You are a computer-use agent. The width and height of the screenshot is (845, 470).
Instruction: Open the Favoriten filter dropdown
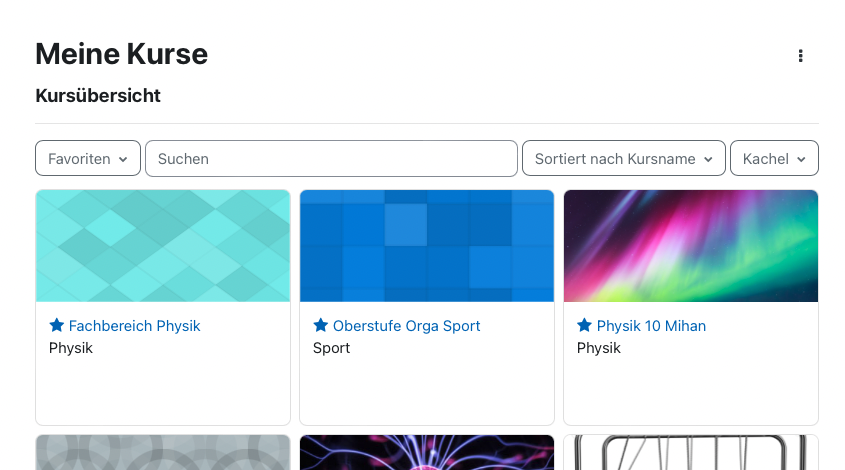click(88, 159)
